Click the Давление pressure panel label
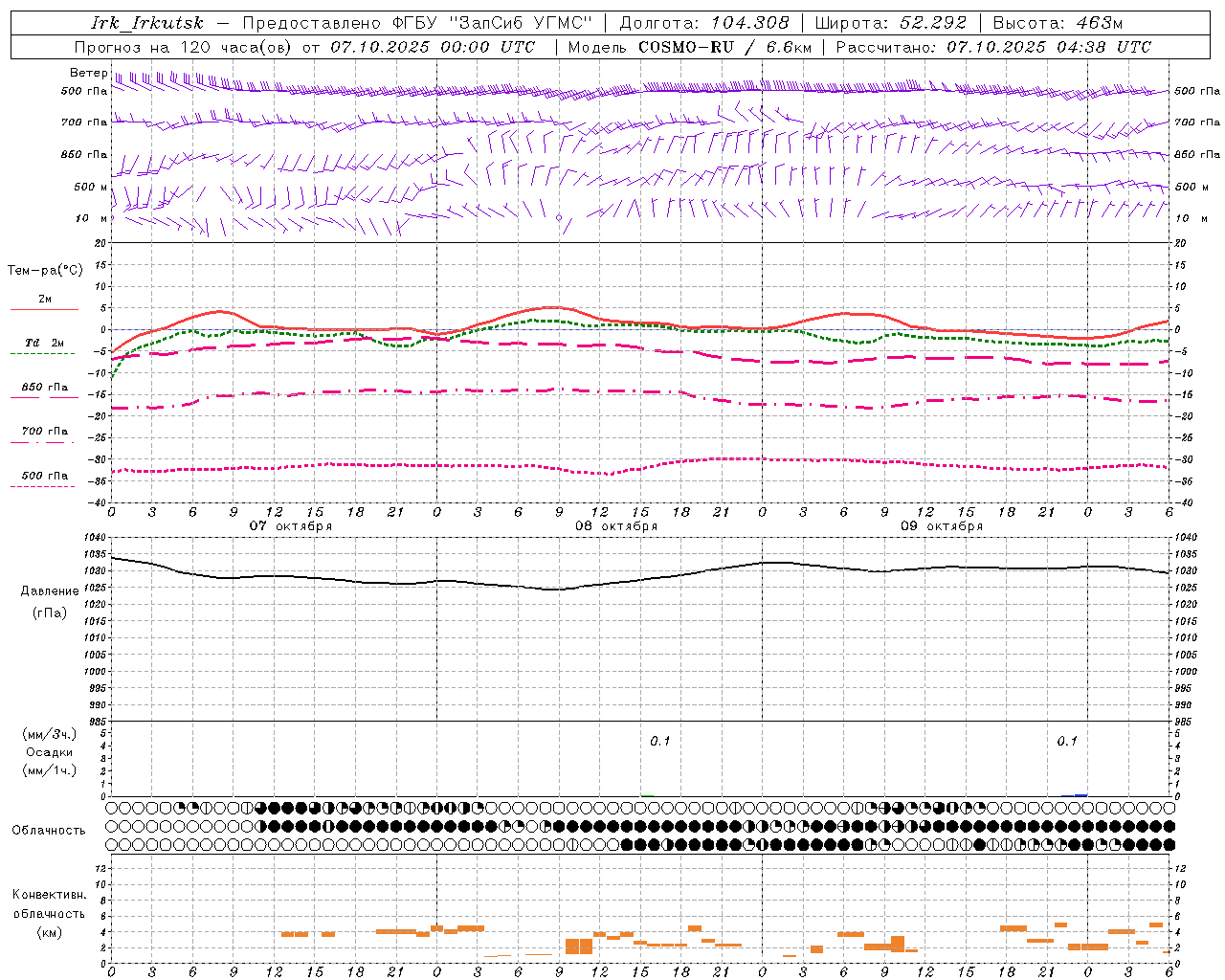 50,591
